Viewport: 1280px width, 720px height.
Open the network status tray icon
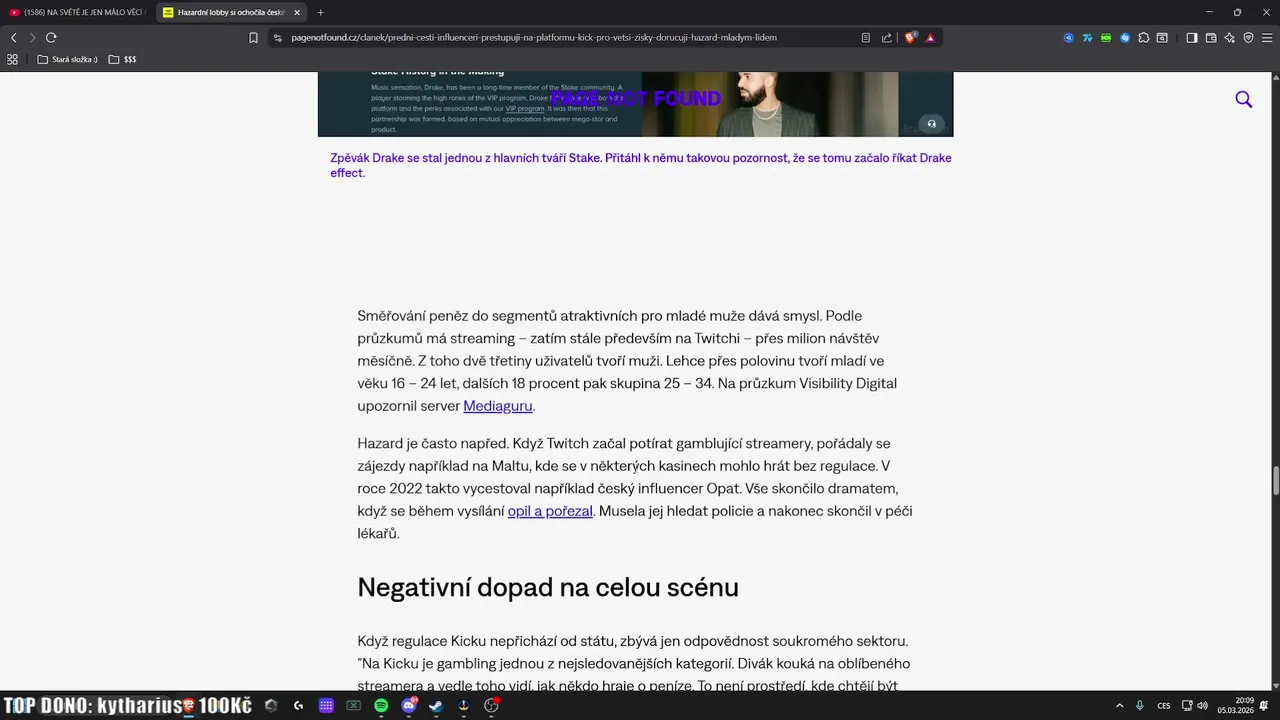tap(1187, 706)
